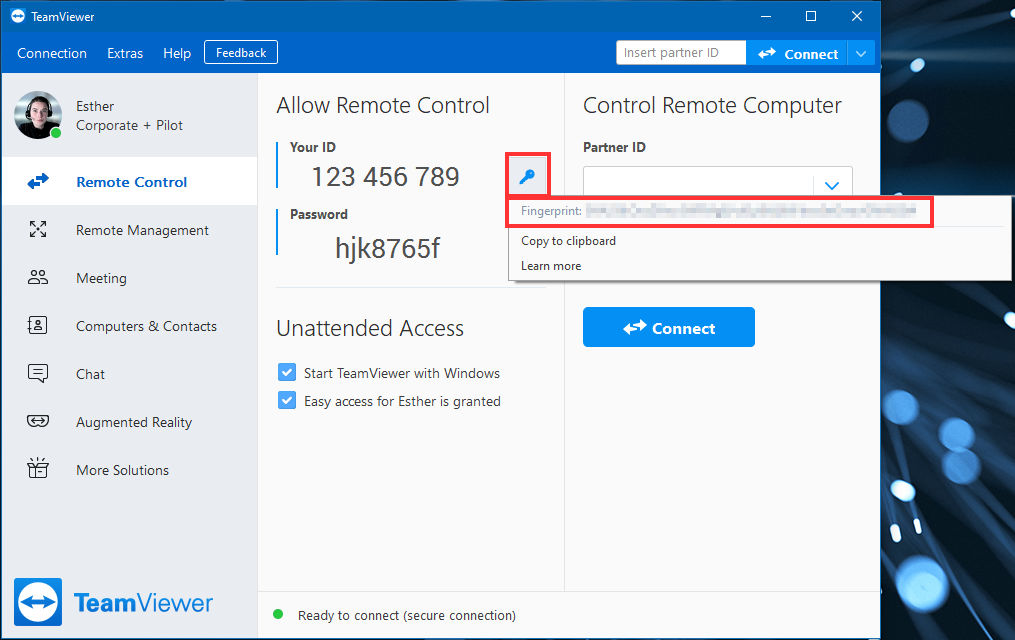Open the Extras menu

[x=125, y=53]
